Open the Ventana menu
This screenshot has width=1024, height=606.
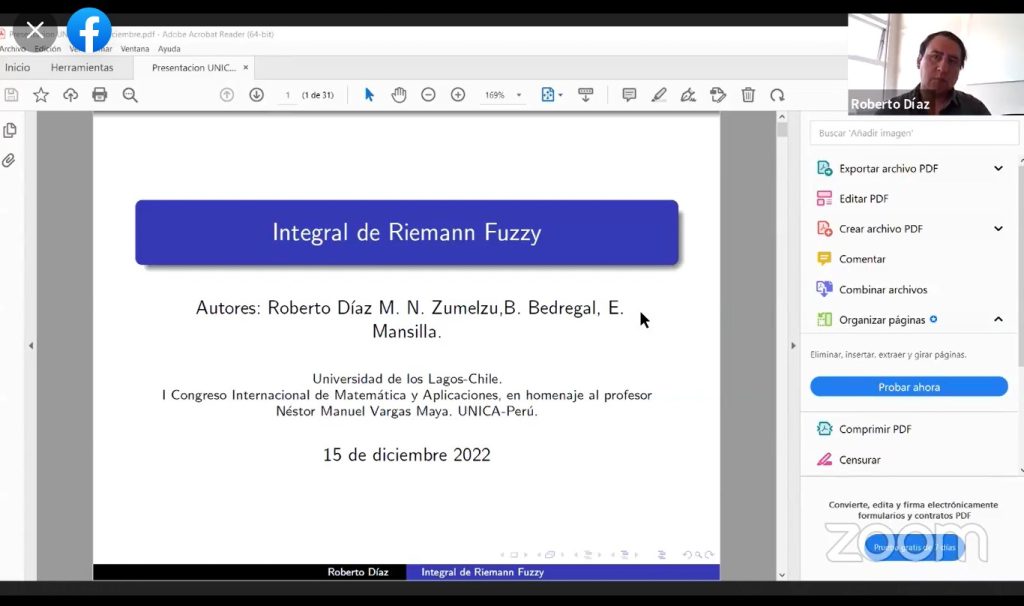[x=135, y=49]
